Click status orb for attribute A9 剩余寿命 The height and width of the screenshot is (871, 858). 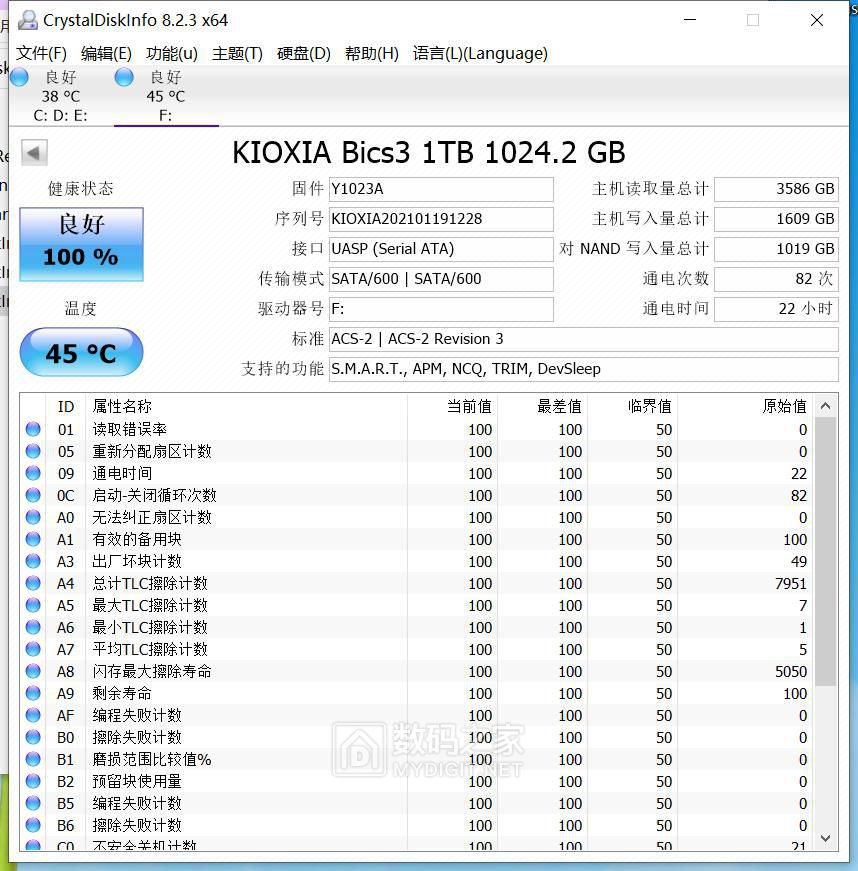coord(33,693)
